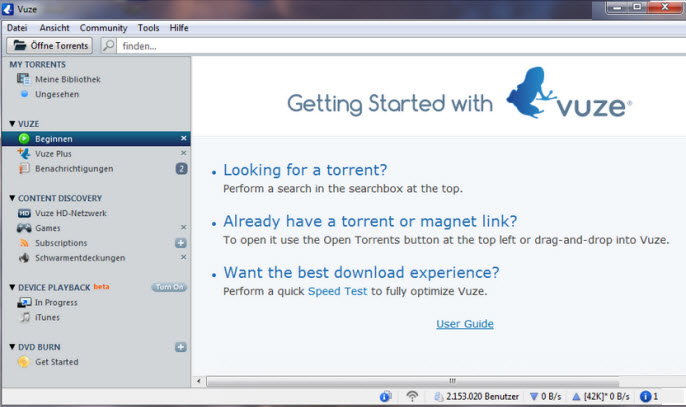Screen dimensions: 686x407
Task: Click Want the best download experience? heading
Action: pos(361,272)
